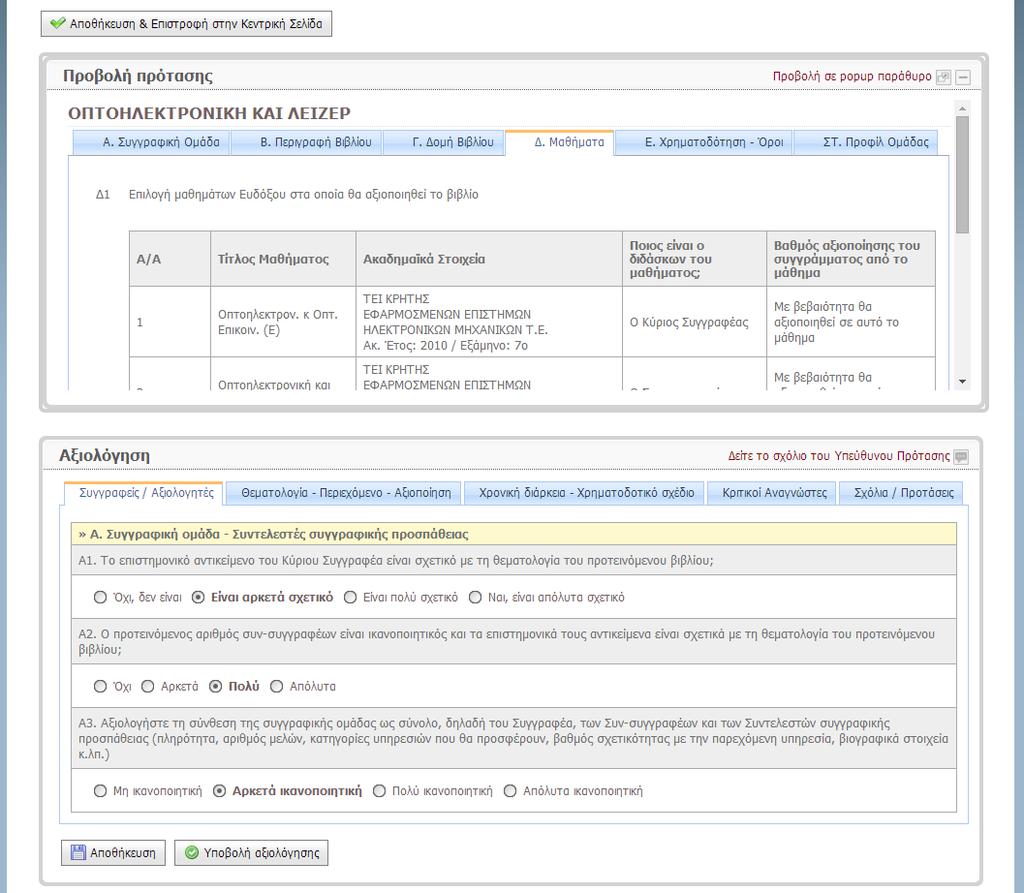The image size is (1024, 893).
Task: Switch to 'Συγγραφείς / Αξιολογητές' evaluation tab
Action: (144, 493)
